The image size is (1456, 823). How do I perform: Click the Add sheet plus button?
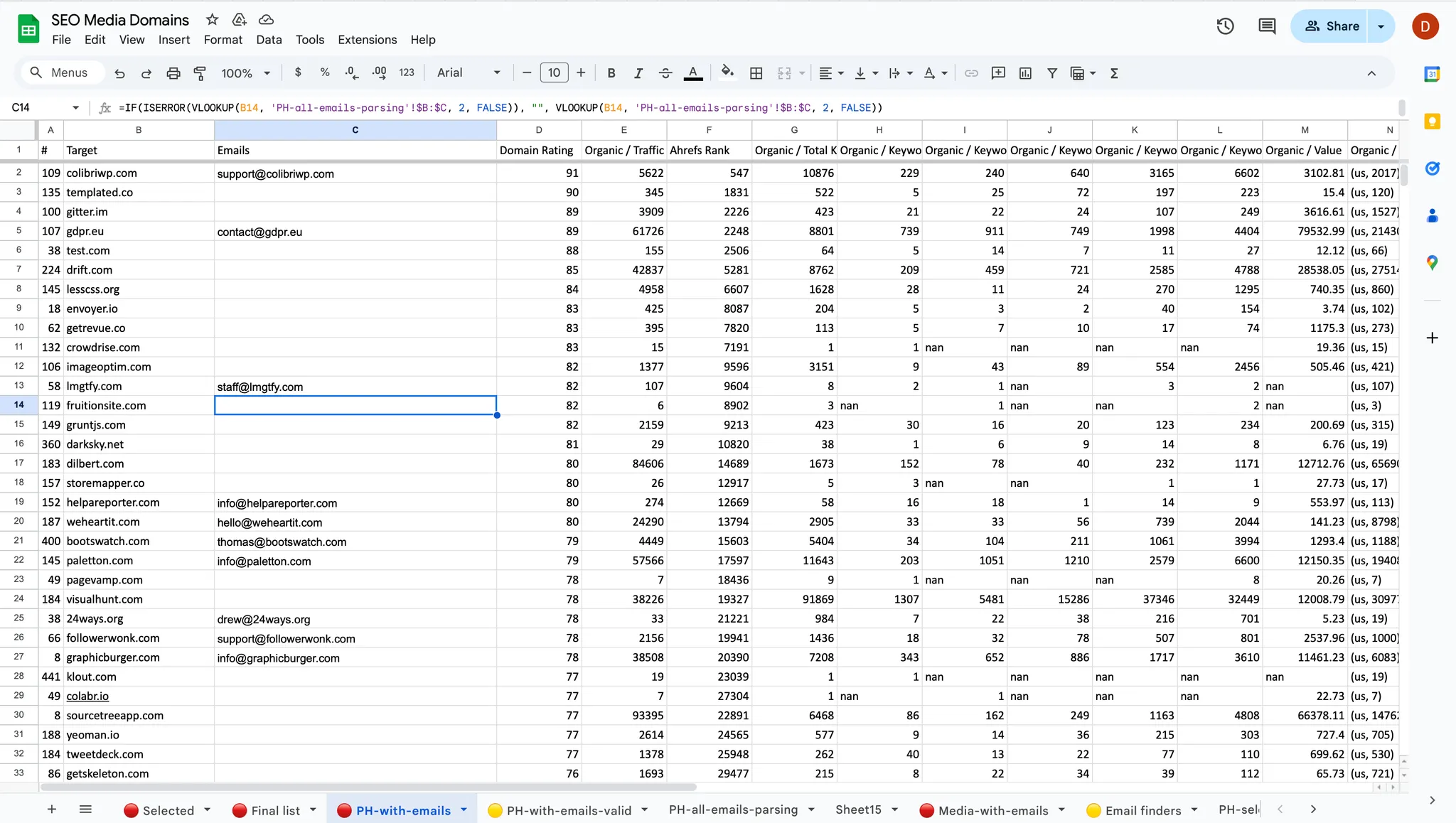coord(52,809)
